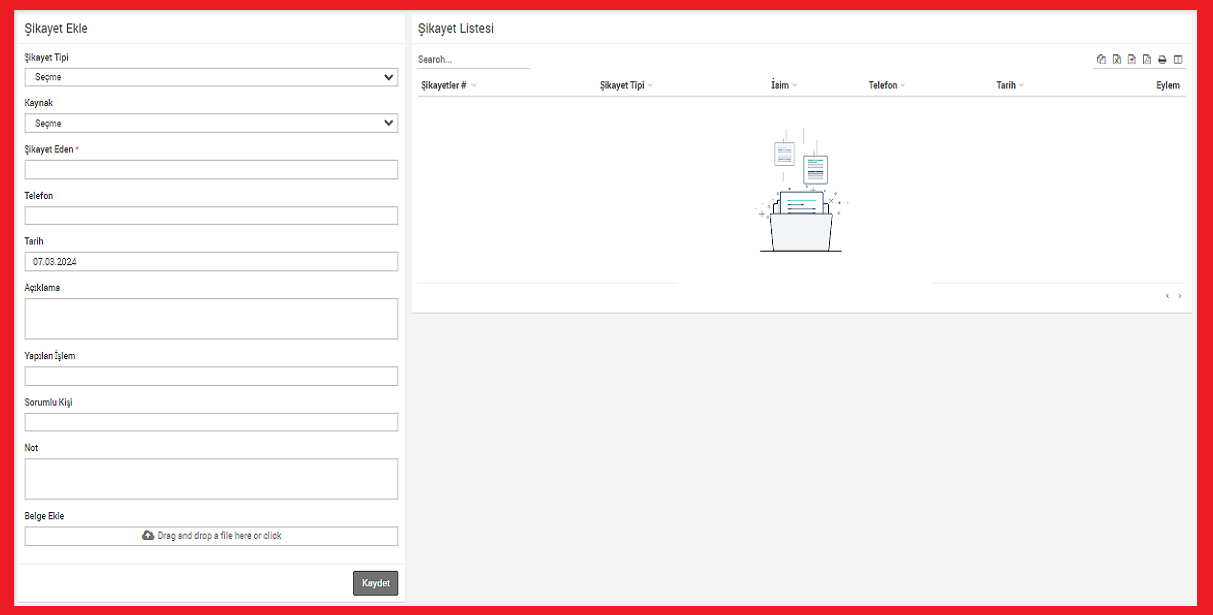Go to the previous table page
The image size is (1213, 615).
pos(1167,296)
